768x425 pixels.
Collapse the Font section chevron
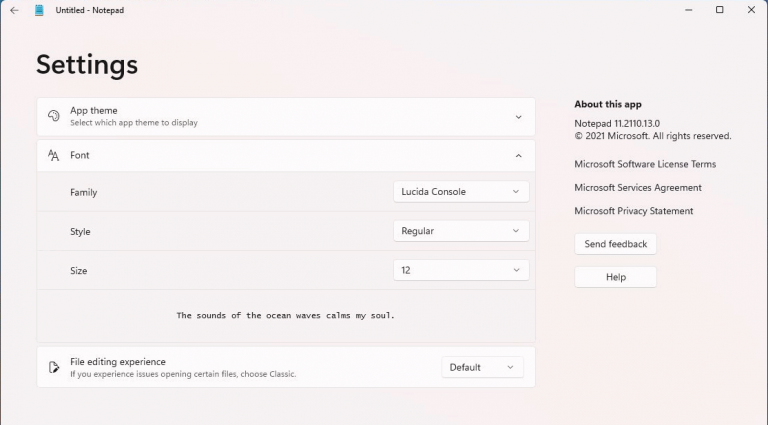tap(518, 156)
